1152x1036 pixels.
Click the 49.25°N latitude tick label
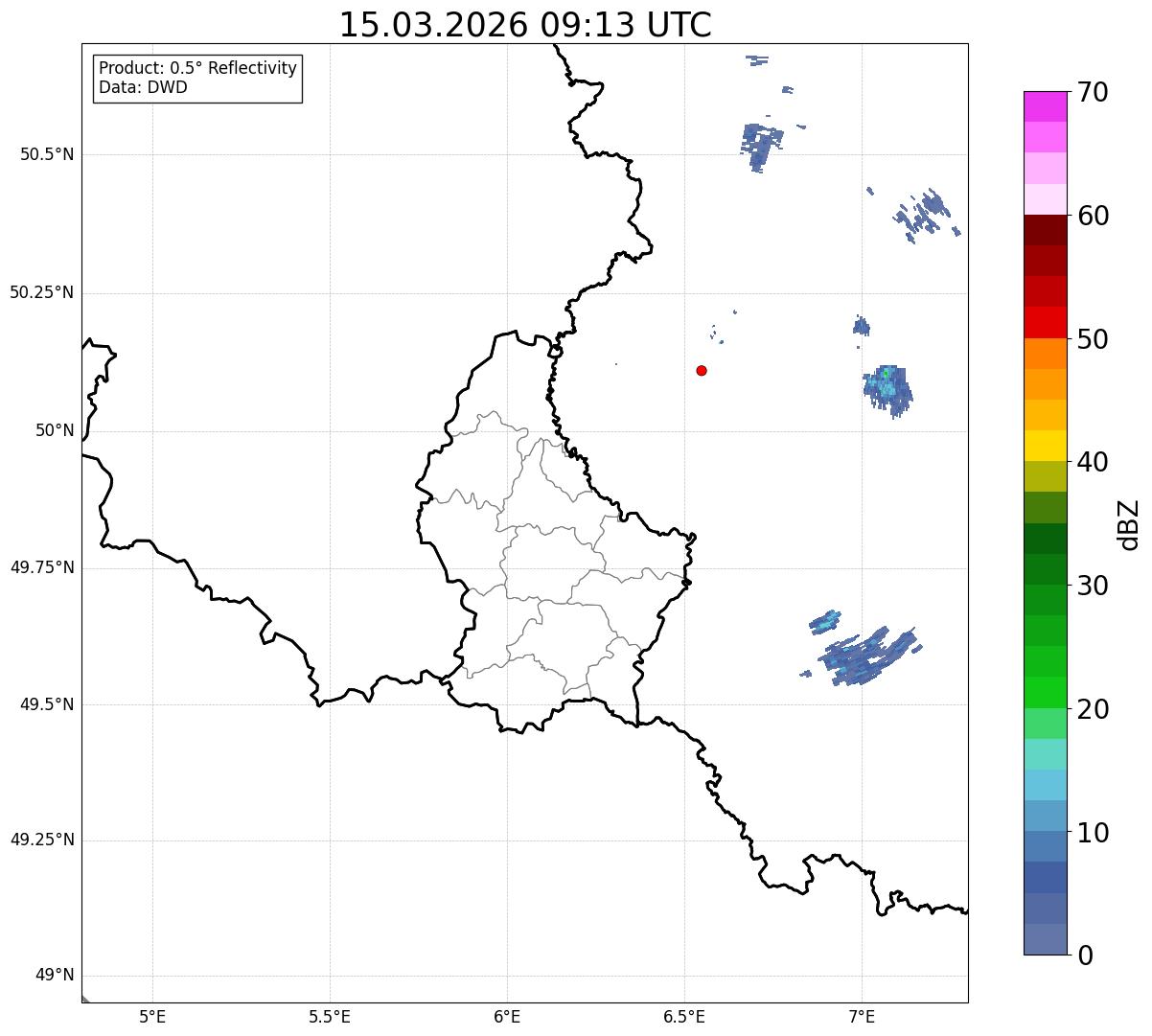(x=42, y=840)
